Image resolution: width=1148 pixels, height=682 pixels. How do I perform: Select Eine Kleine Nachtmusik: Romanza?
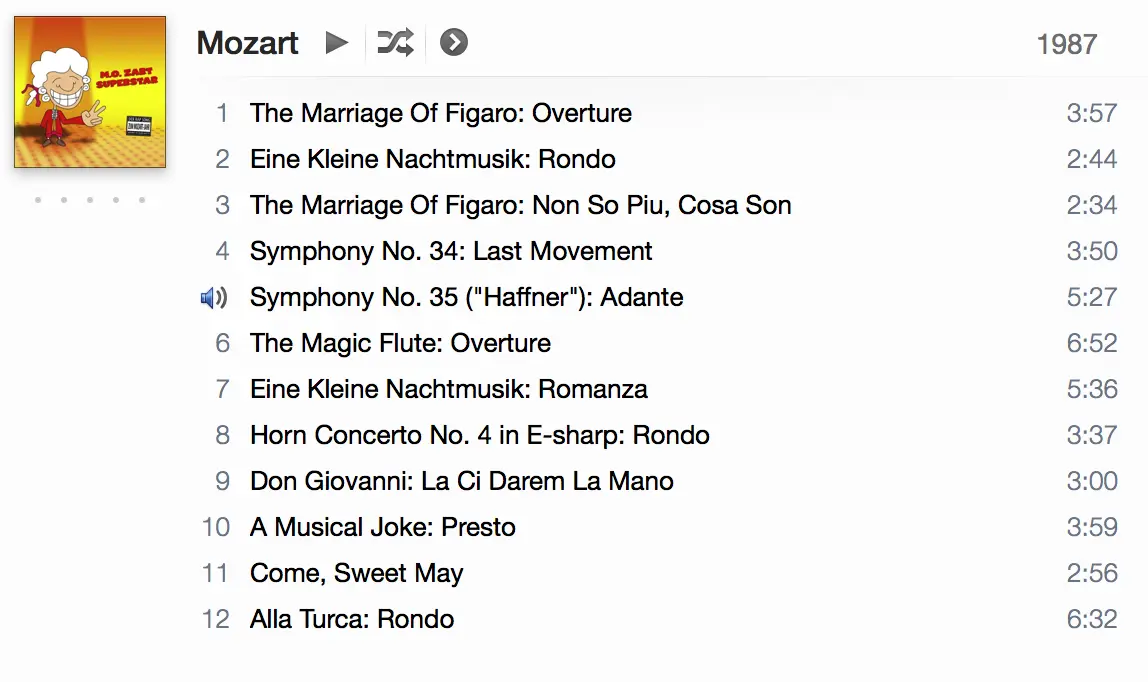(448, 389)
